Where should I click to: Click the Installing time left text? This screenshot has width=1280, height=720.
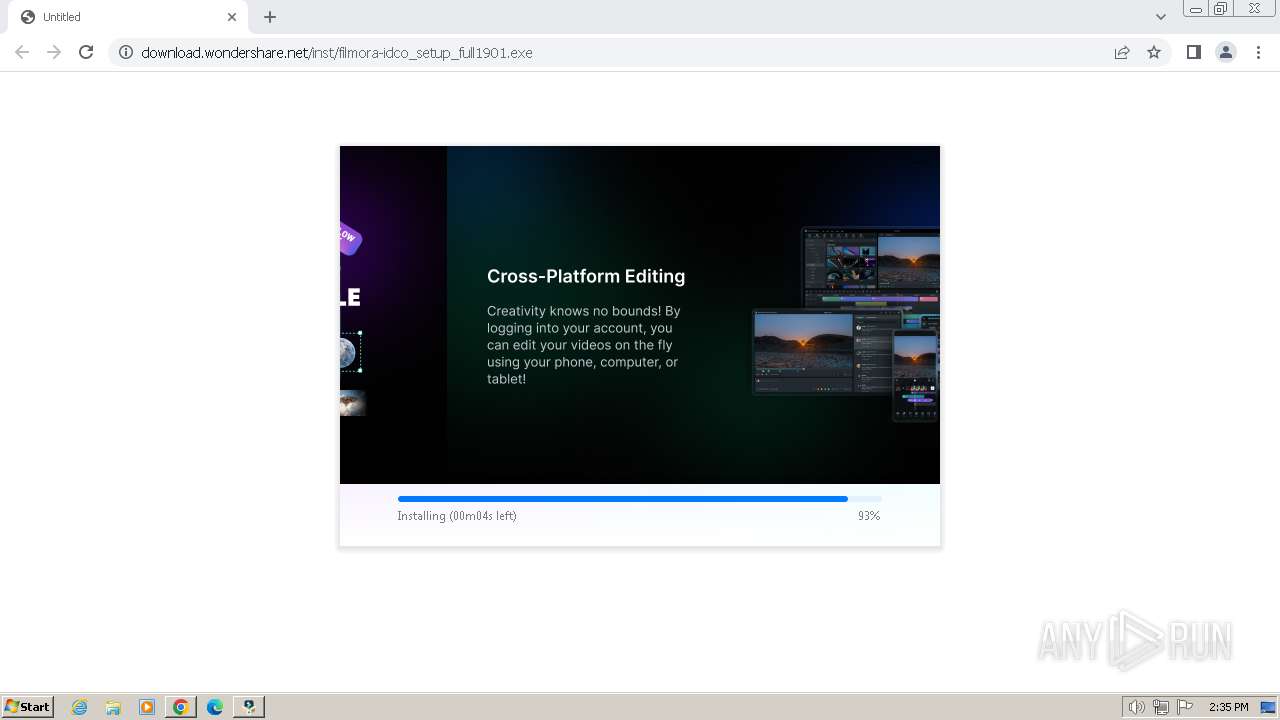[457, 516]
